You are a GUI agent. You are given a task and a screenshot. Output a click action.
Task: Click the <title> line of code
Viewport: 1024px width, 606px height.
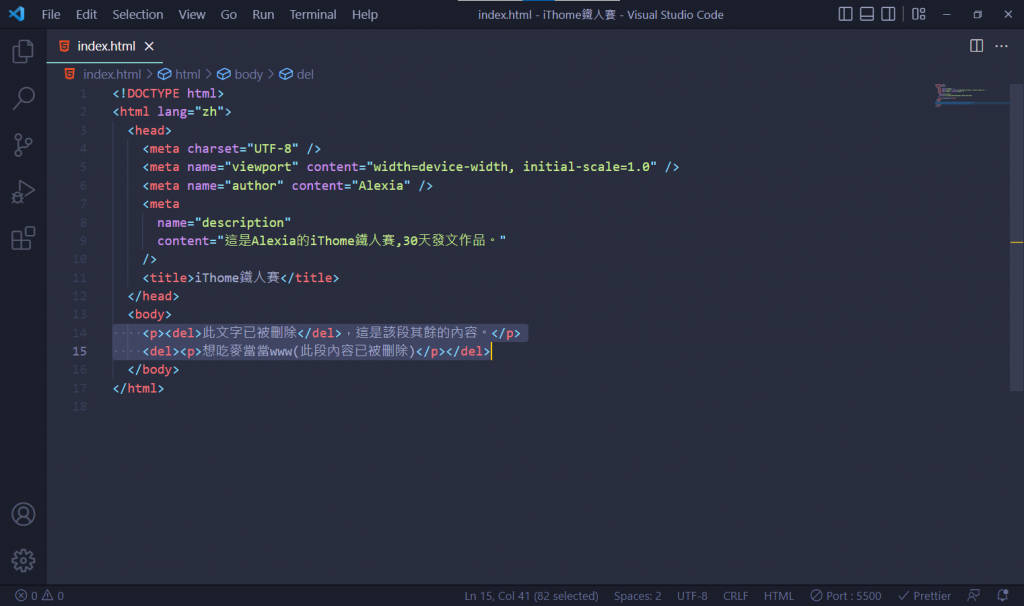pyautogui.click(x=241, y=278)
